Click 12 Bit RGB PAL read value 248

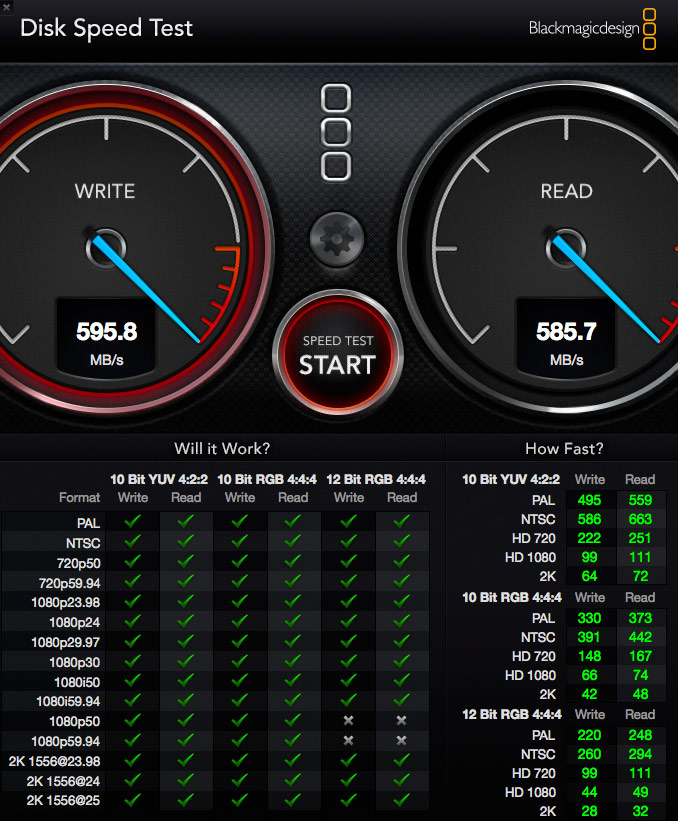pos(640,735)
